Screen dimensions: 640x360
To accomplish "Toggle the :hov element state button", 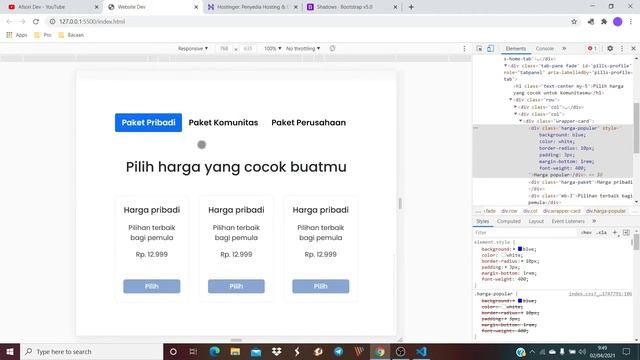I will 586,233.
